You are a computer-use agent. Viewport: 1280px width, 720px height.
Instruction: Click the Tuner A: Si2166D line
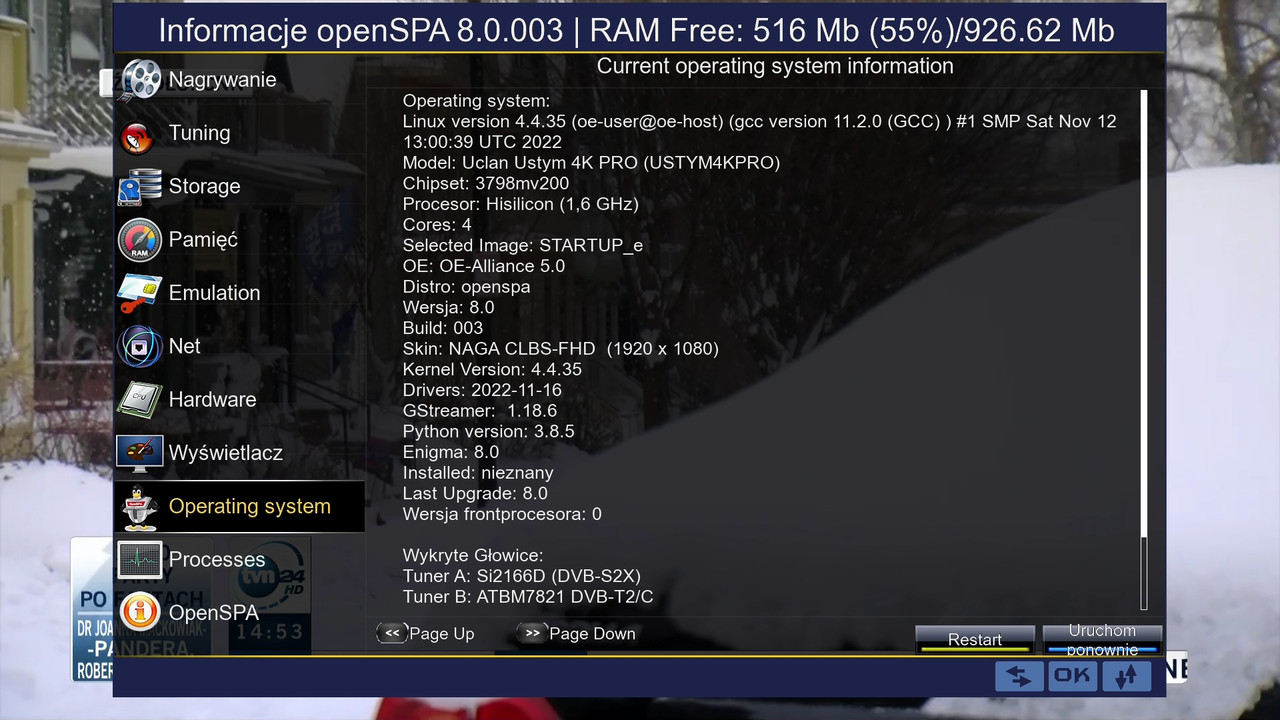coord(522,576)
